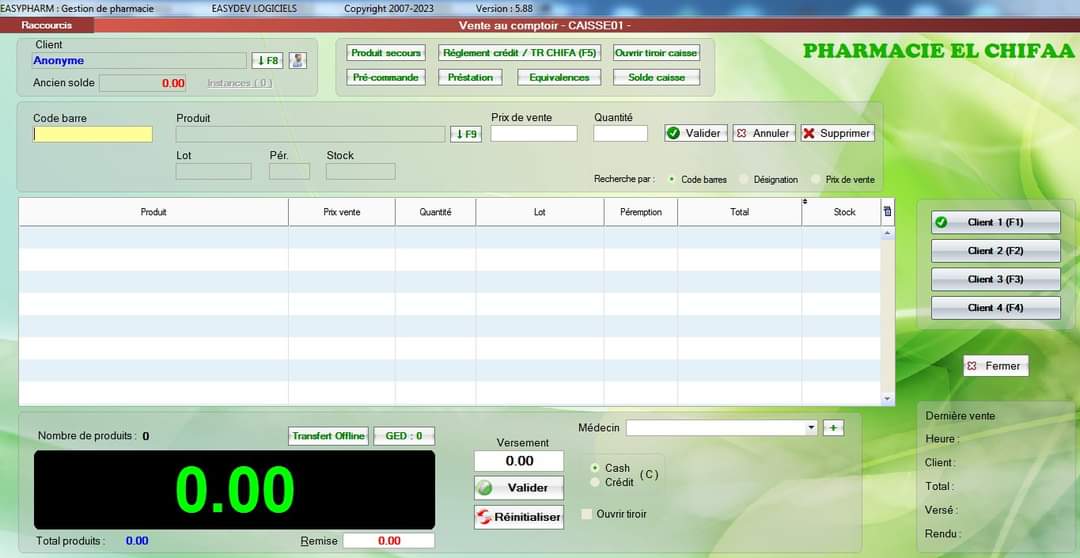Screen dimensions: 1080x558
Task: Click the Annuler button
Action: pos(764,133)
